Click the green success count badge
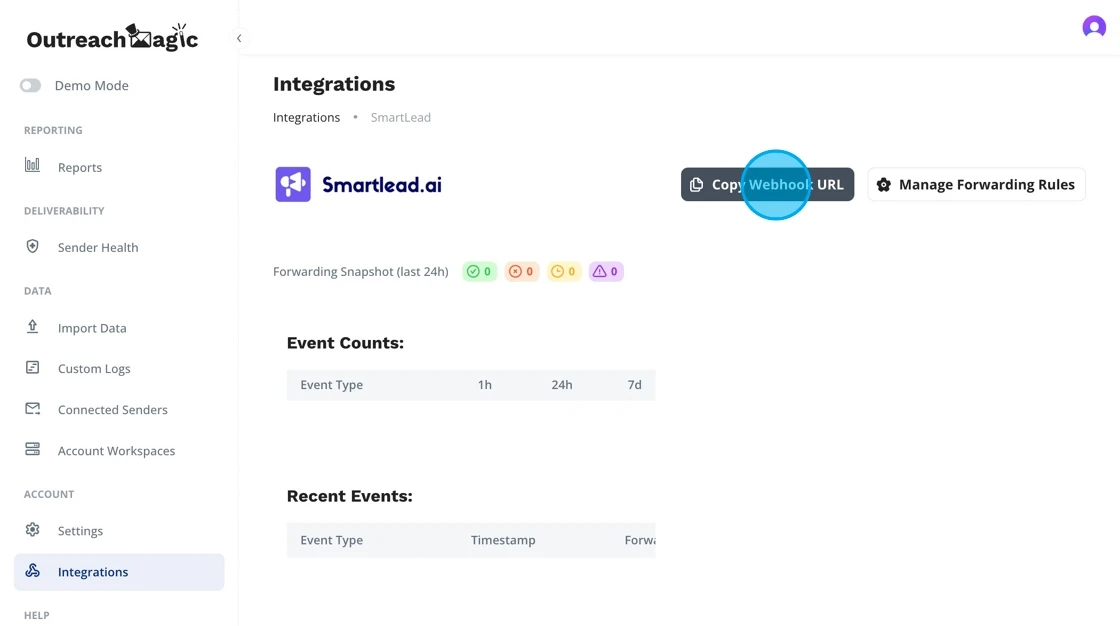This screenshot has width=1120, height=626. tap(479, 272)
